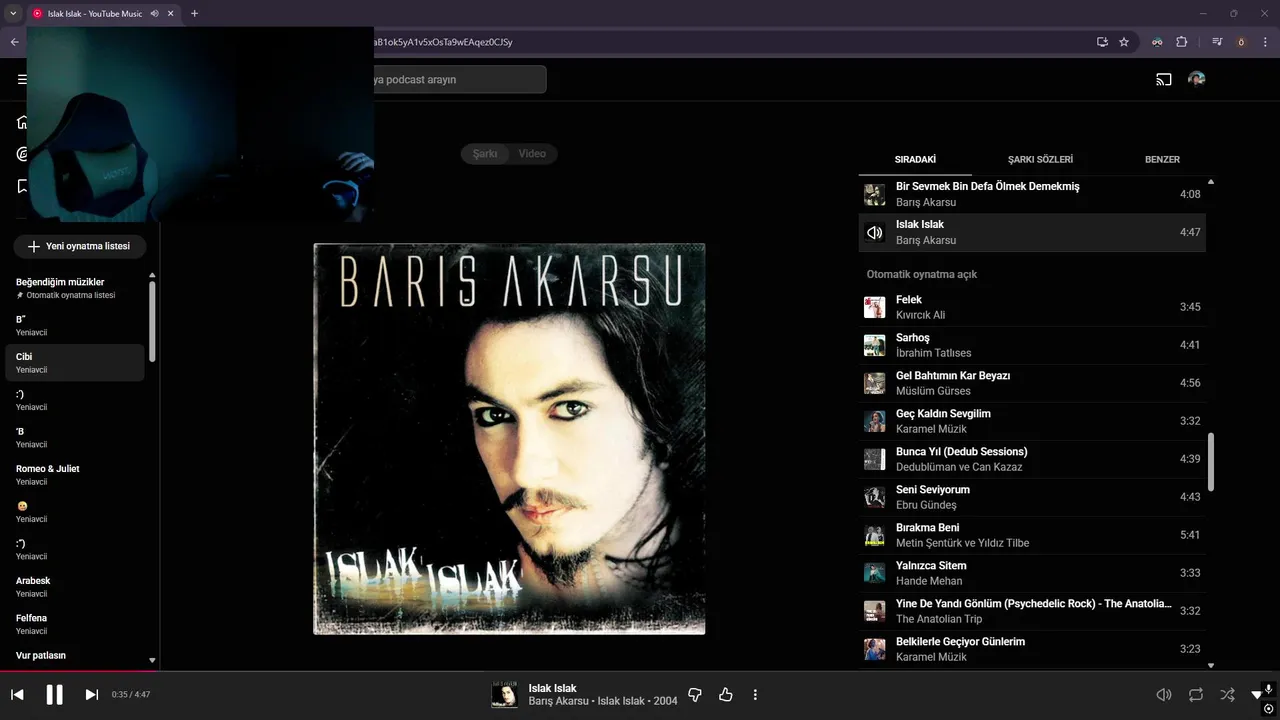Screen dimensions: 1280x720
Task: Skip to the previous track
Action: click(x=17, y=695)
